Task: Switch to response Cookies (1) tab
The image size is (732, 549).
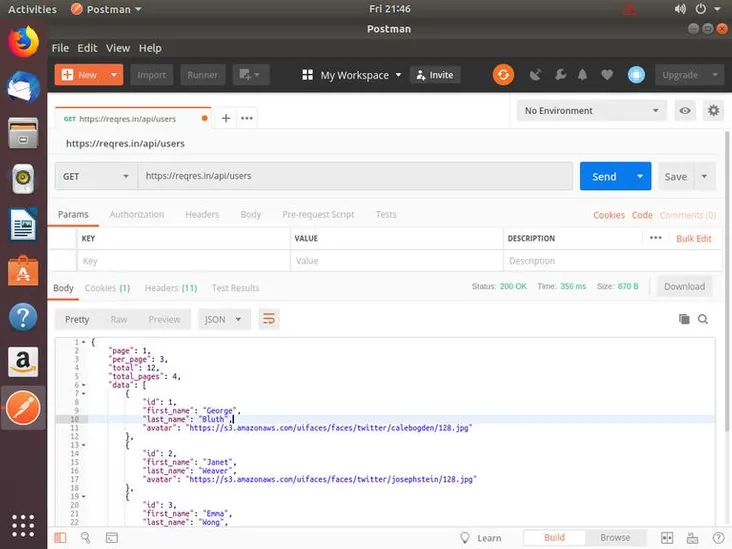Action: click(107, 288)
